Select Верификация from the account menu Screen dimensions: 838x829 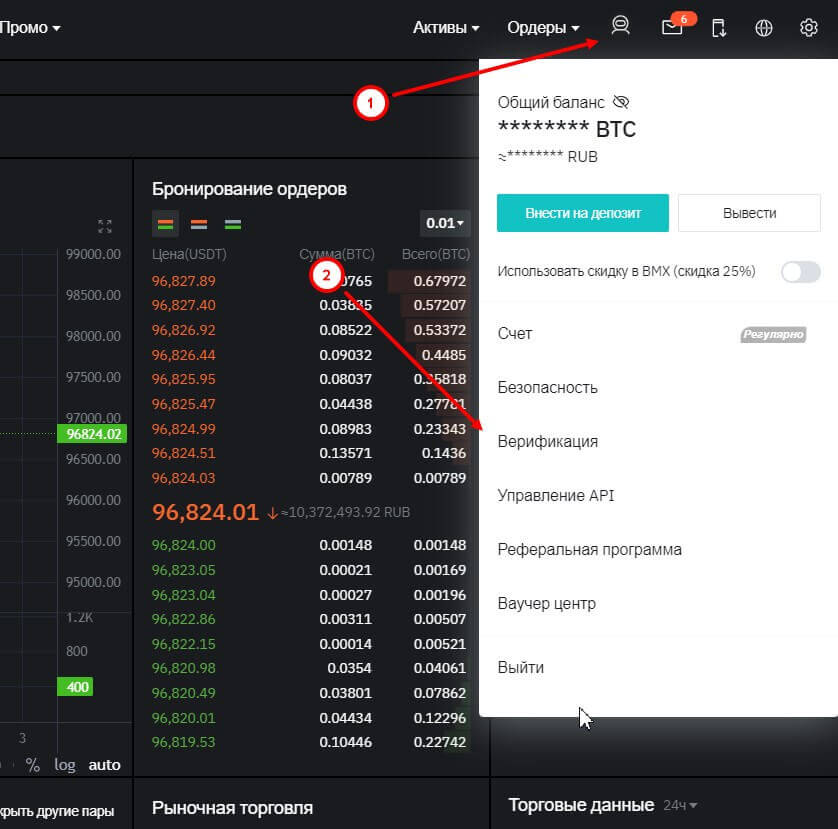tap(548, 441)
